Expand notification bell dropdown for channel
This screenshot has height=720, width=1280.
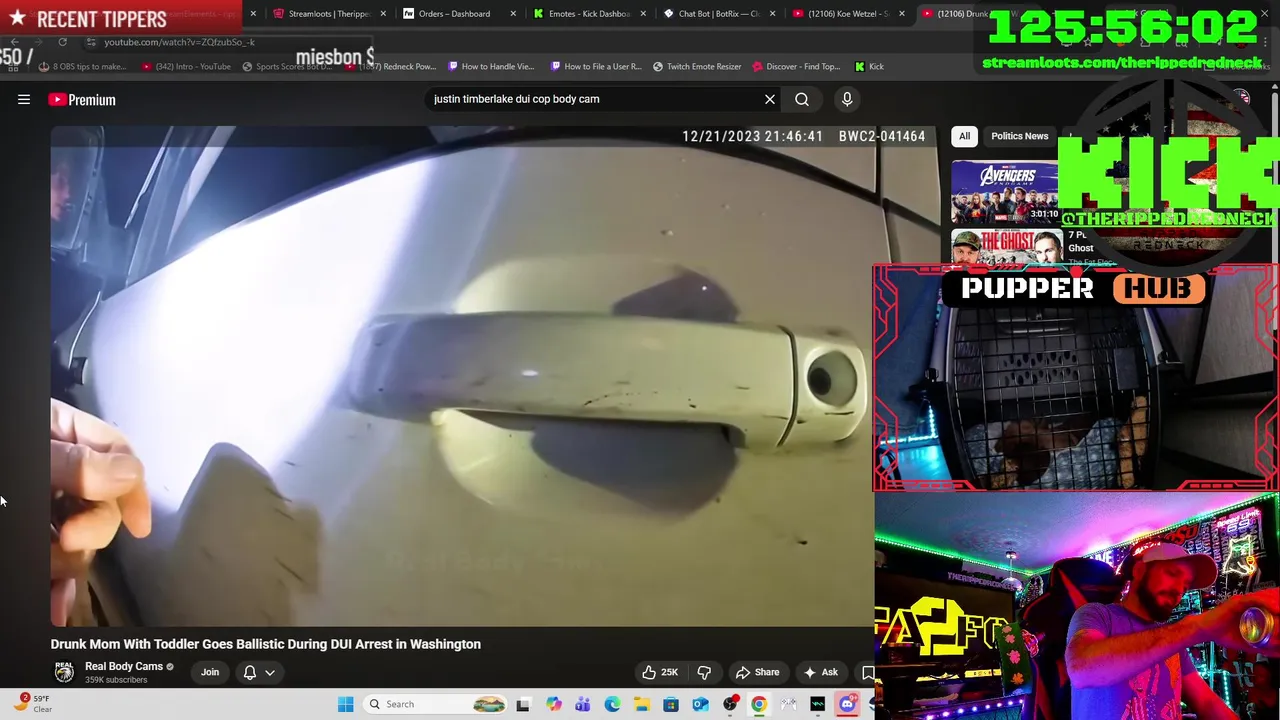[259, 672]
